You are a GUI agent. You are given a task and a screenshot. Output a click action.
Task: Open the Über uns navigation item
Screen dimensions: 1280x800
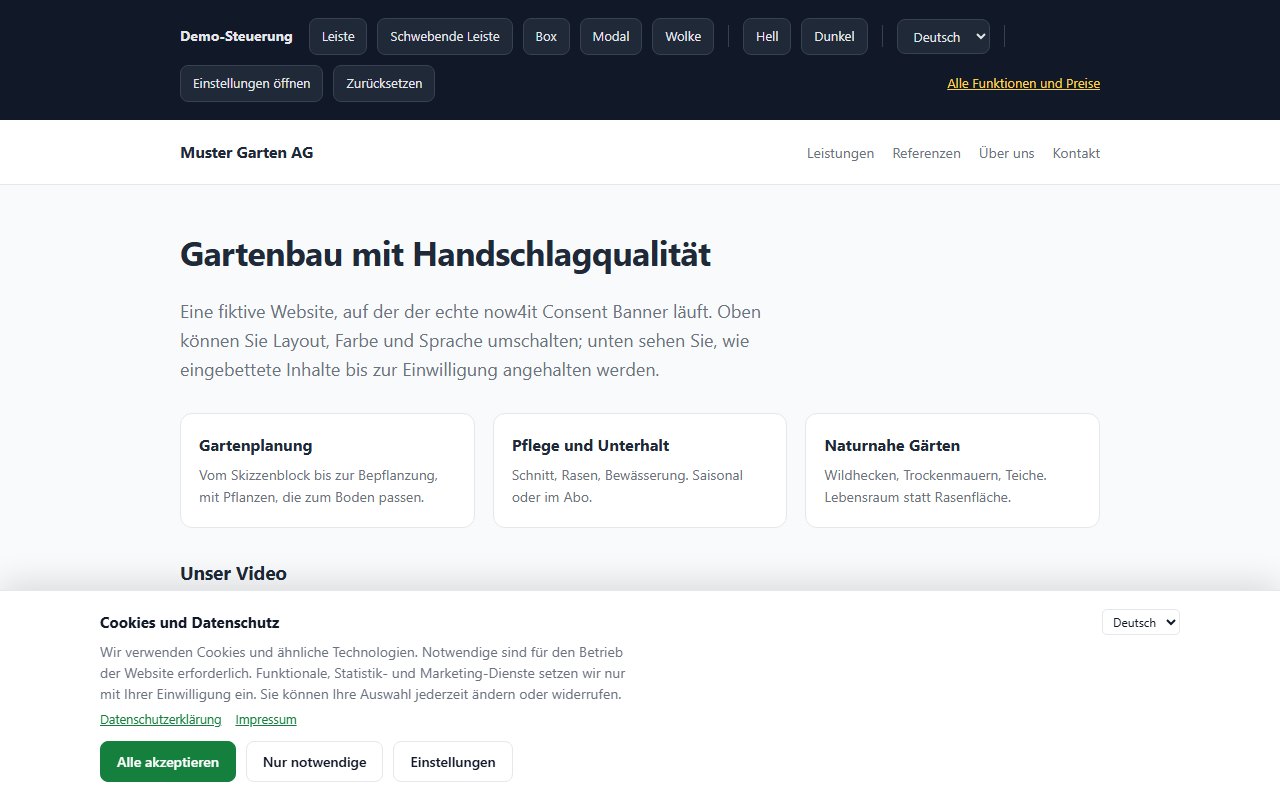pos(1006,153)
